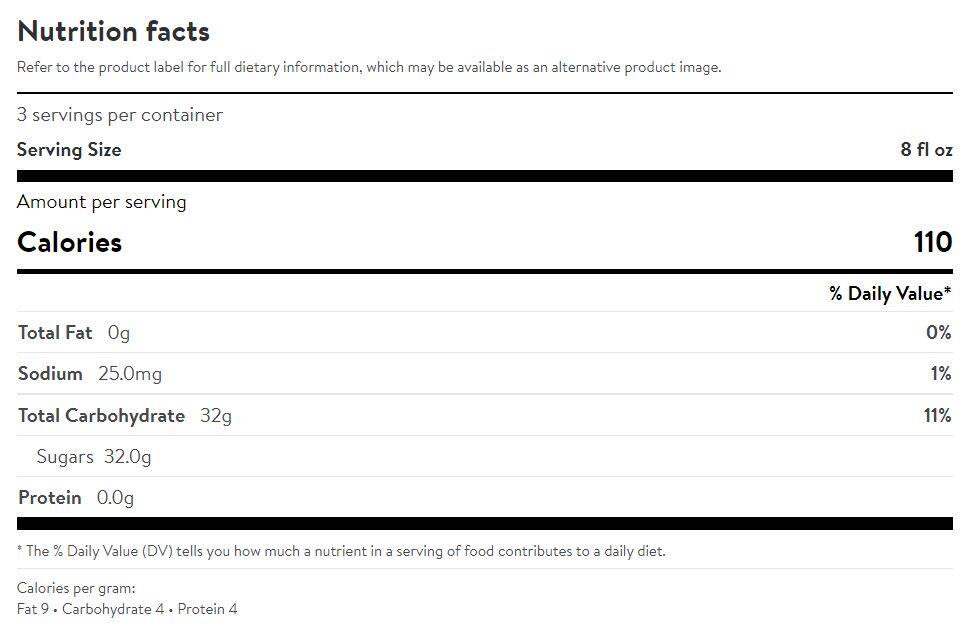Click the Nutrition facts heading
Screen dimensions: 966x628
113,31
